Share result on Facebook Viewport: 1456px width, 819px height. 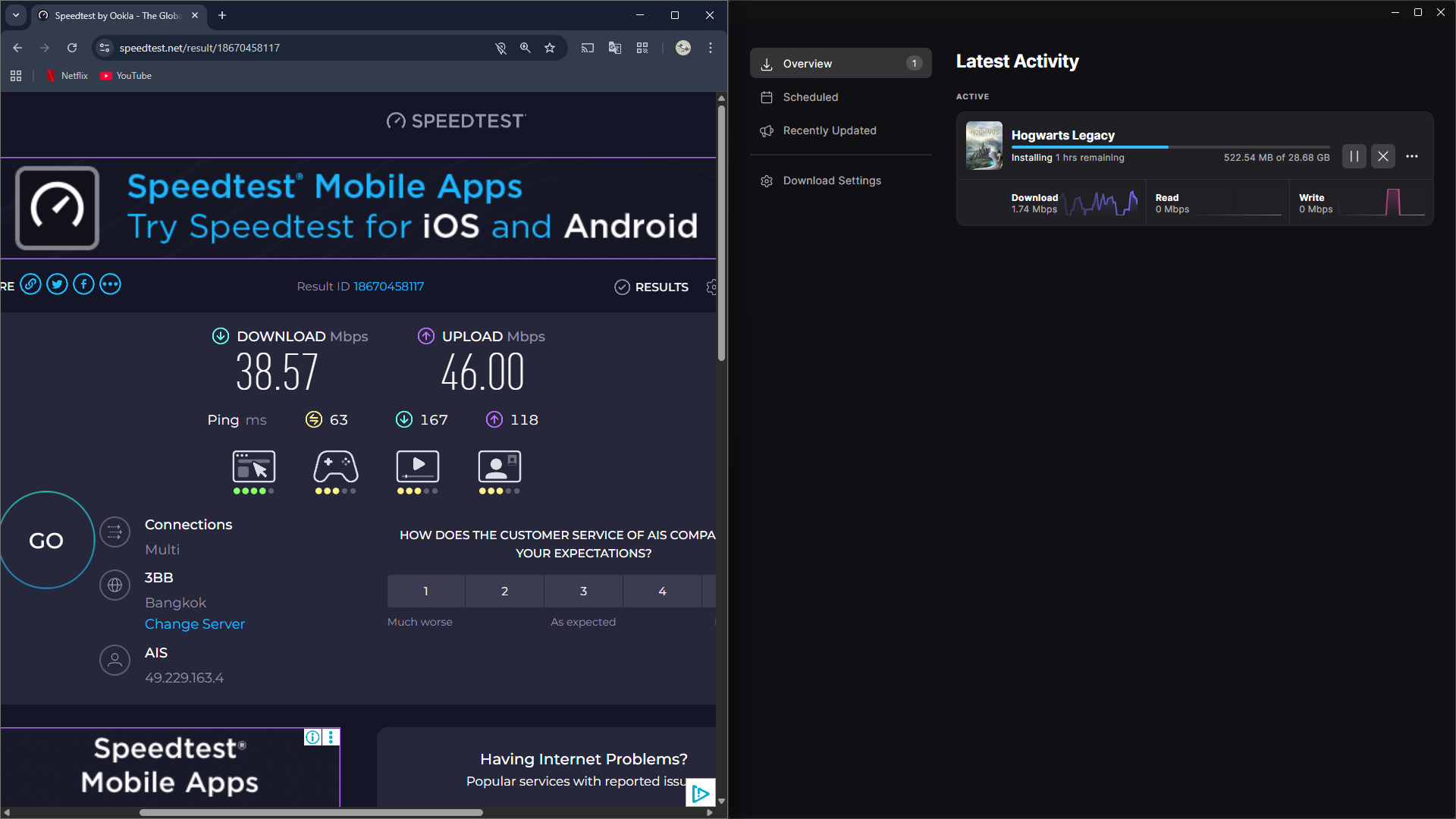pyautogui.click(x=83, y=284)
